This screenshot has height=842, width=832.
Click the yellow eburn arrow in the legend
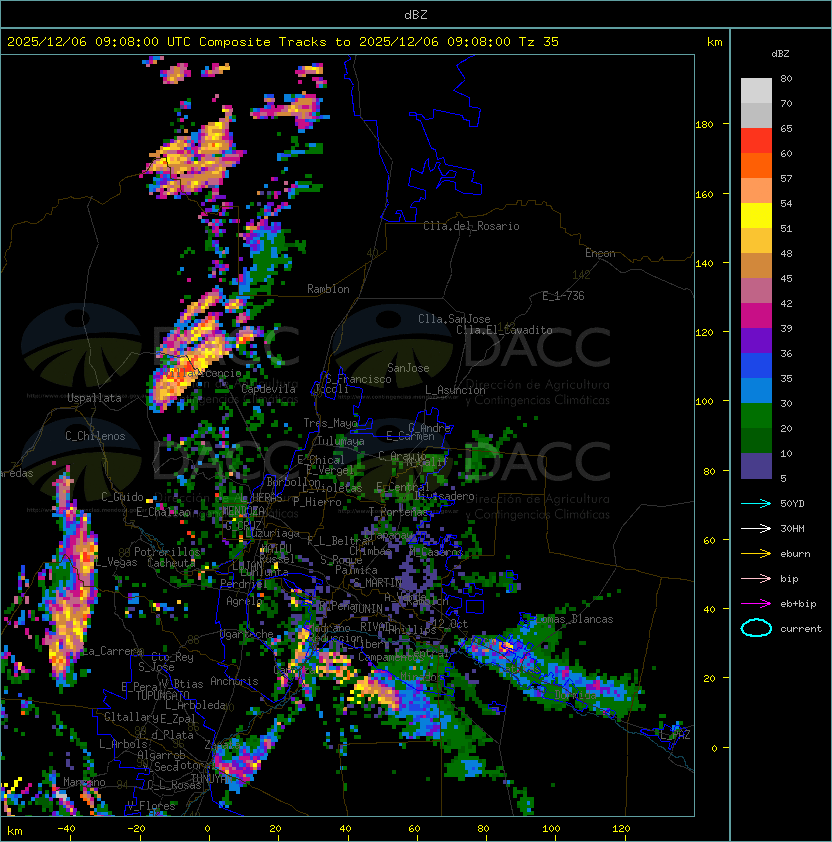(x=756, y=554)
